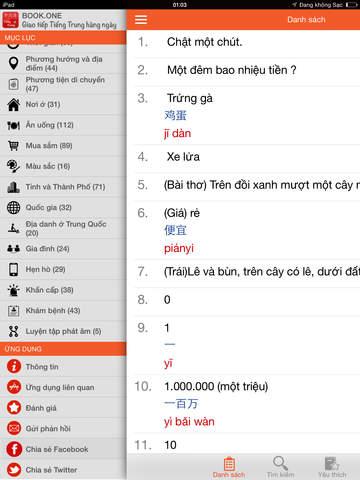Tap the shopping cart icon for Mua sắm
Screen dimensions: 360x480
point(13,146)
